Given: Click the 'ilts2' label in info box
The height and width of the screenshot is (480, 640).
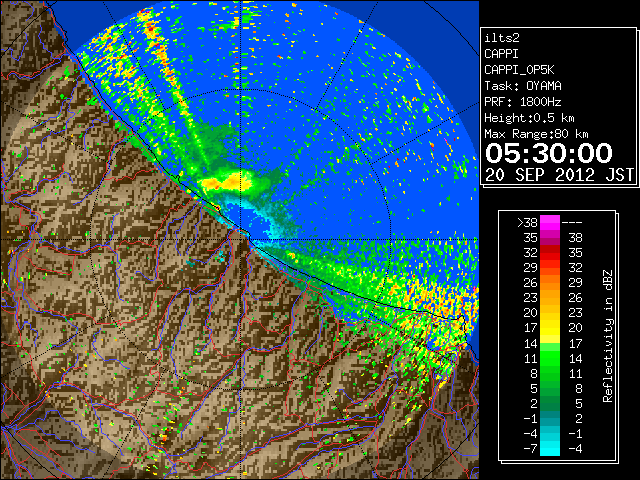Looking at the screenshot, I should 502,38.
